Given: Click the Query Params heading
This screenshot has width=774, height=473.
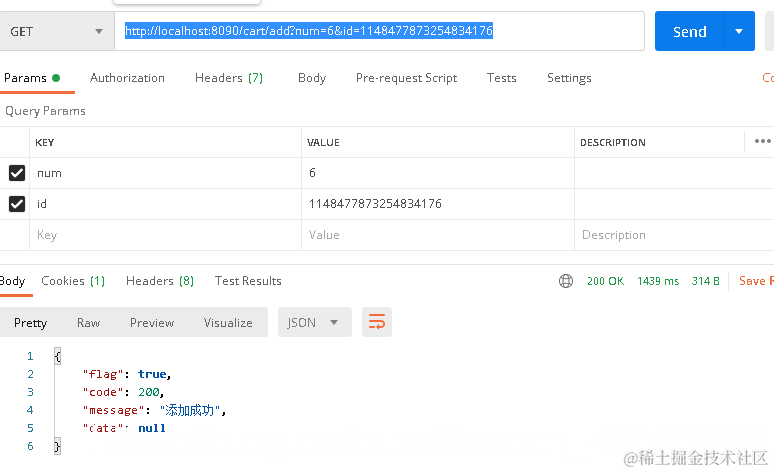Looking at the screenshot, I should point(45,111).
